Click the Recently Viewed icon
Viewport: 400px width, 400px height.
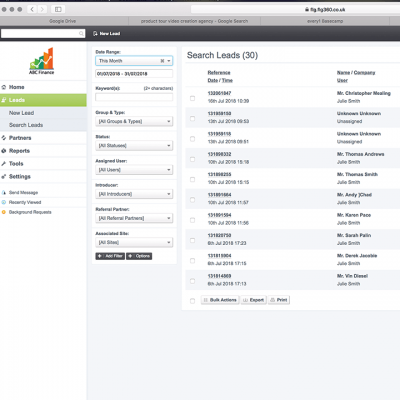(4, 202)
